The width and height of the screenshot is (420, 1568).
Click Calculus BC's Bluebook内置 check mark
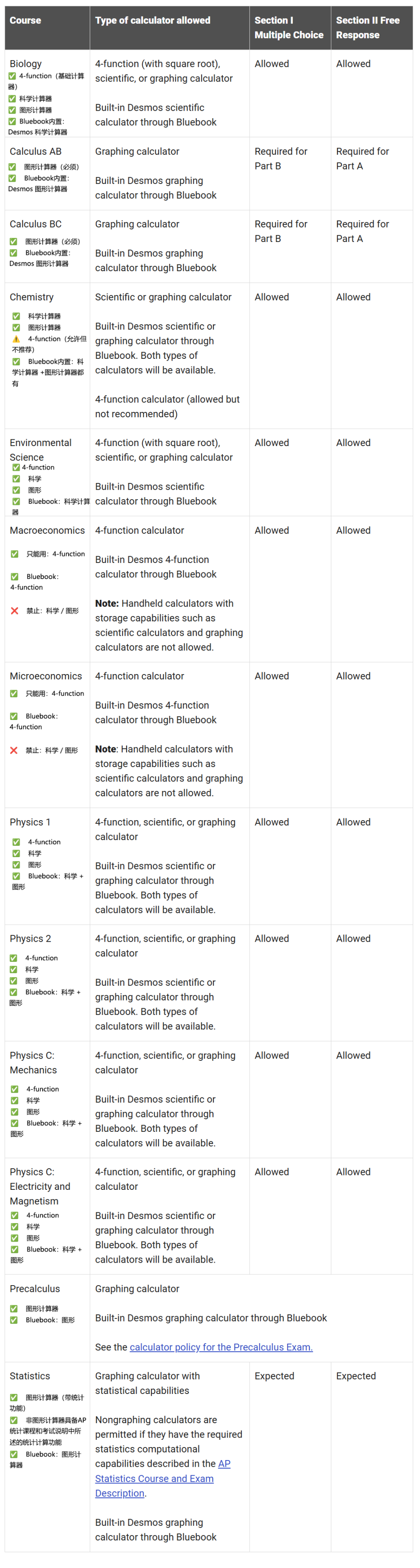(13, 253)
